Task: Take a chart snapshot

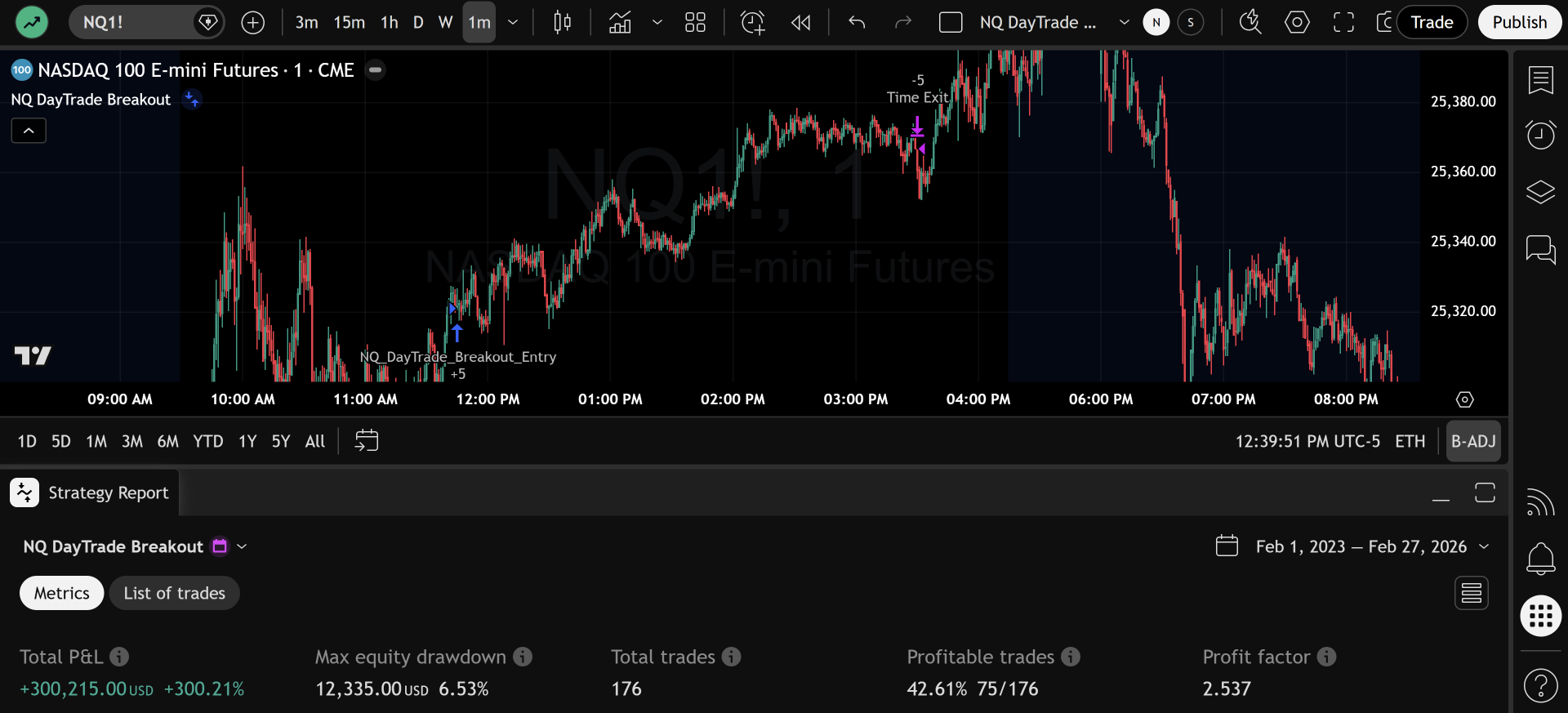Action: pyautogui.click(x=1385, y=22)
